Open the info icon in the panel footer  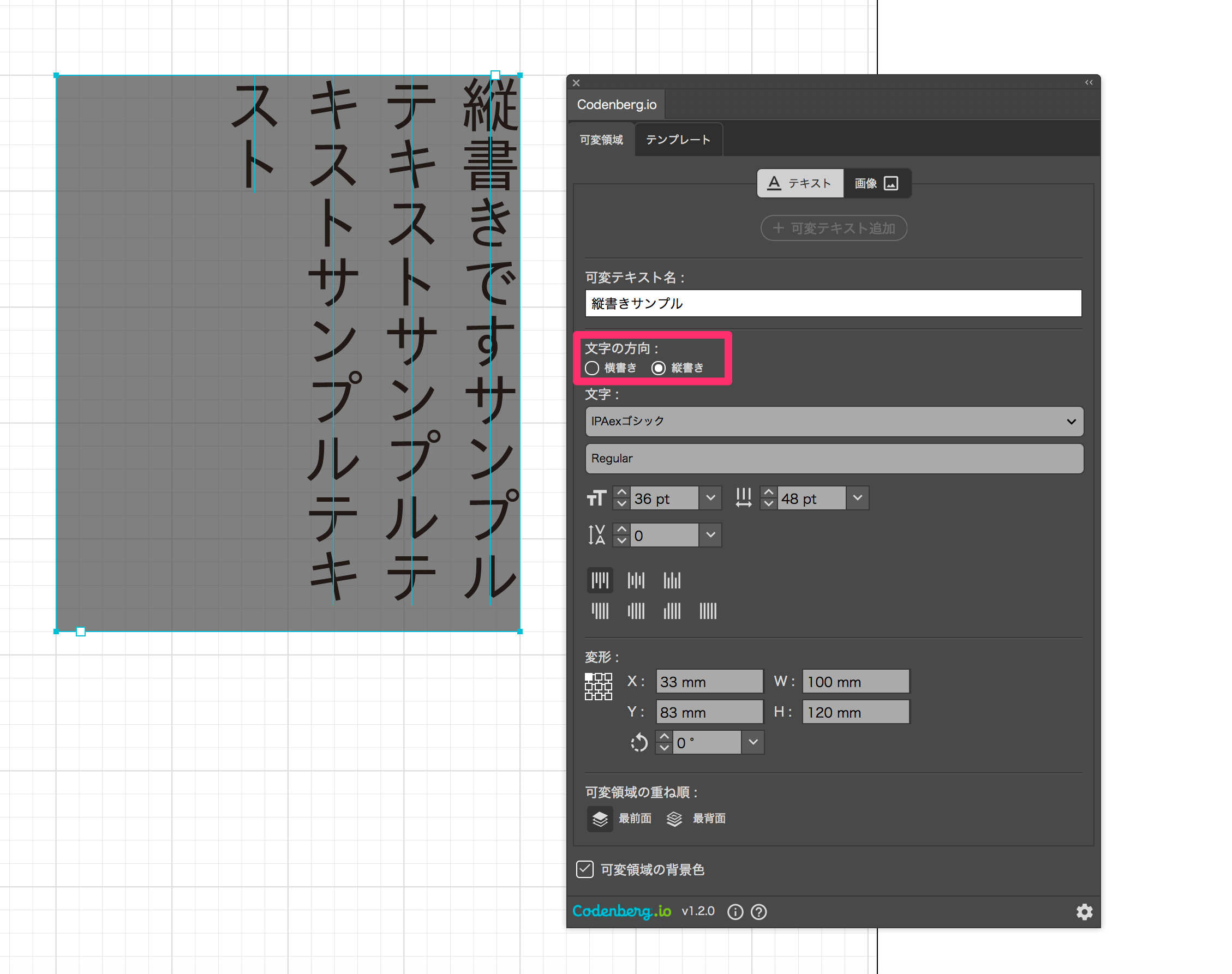point(735,912)
